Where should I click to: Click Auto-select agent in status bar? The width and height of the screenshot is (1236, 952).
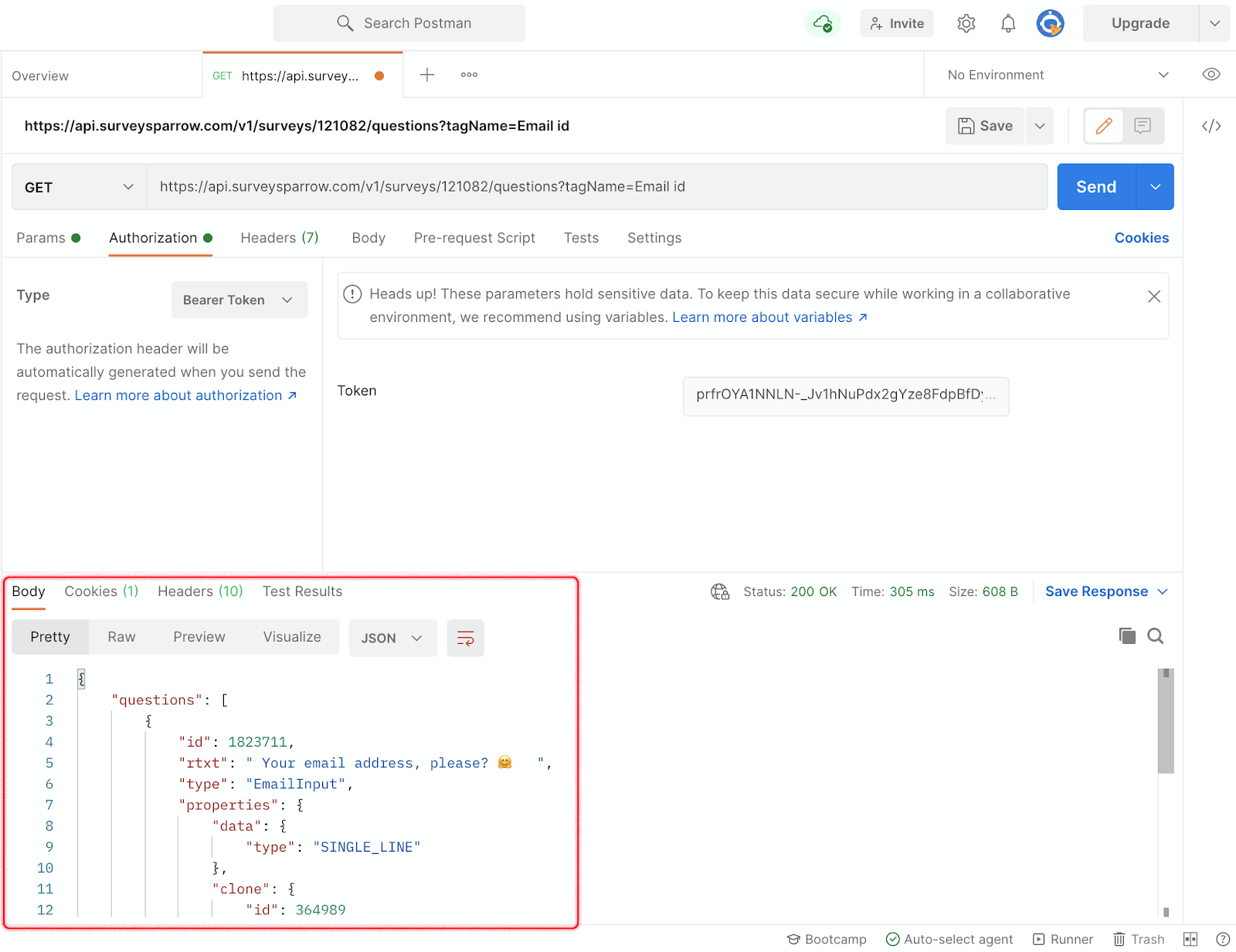click(949, 939)
